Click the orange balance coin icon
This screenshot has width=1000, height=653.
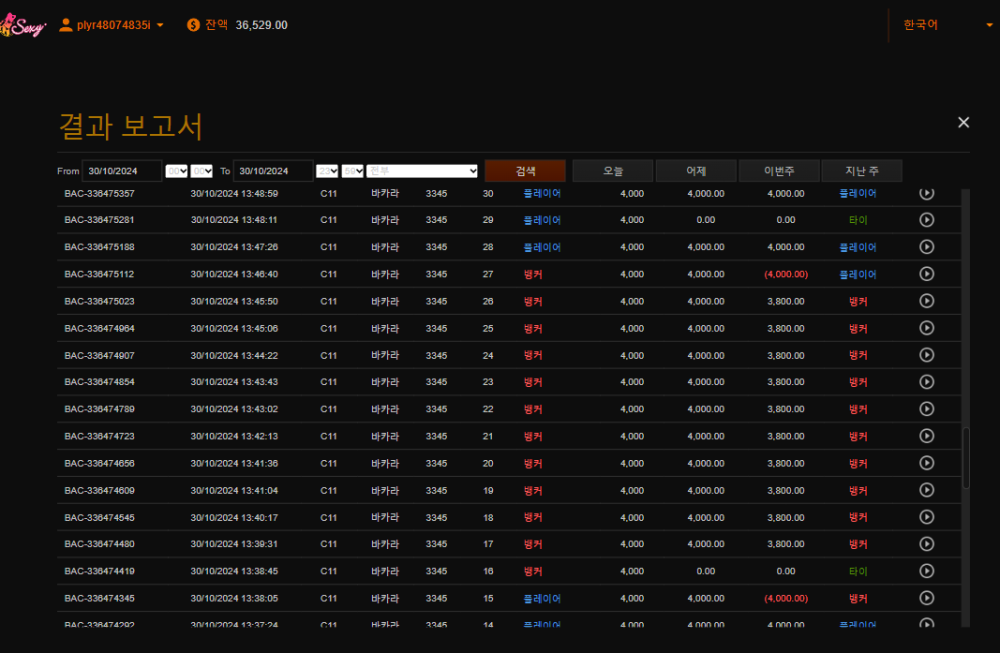tap(193, 25)
